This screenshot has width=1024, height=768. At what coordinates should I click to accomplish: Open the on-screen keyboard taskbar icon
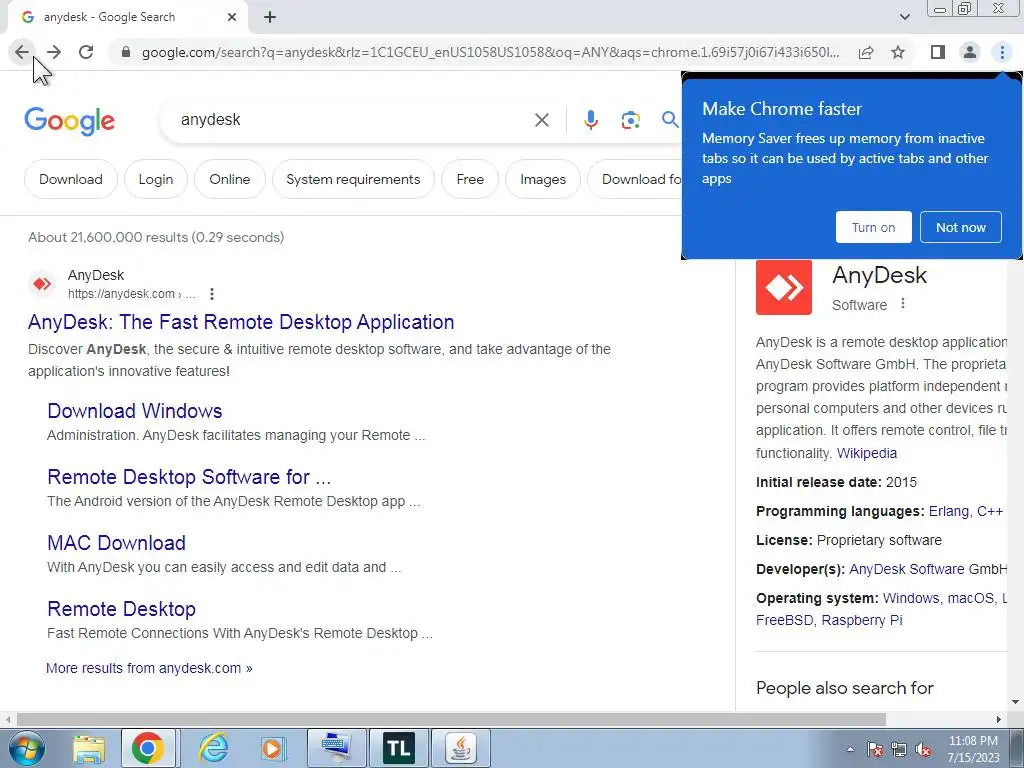pyautogui.click(x=336, y=748)
